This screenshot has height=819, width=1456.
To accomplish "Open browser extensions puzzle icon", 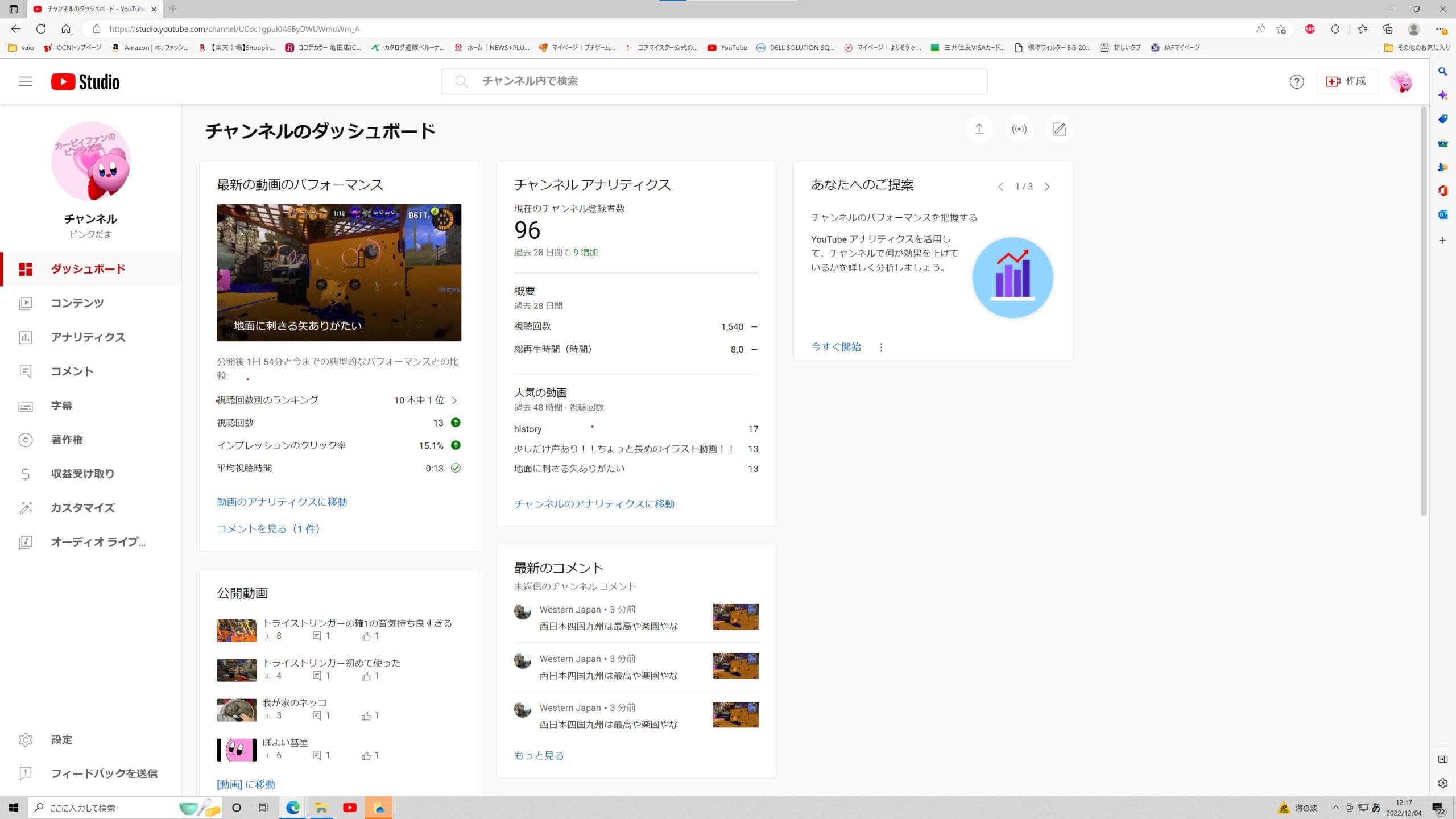I will click(1335, 29).
